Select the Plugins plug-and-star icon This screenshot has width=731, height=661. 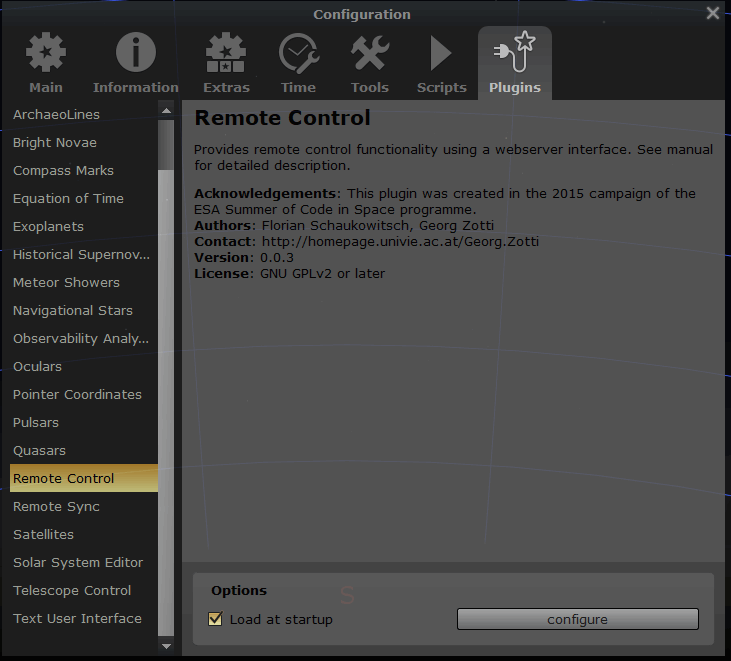point(515,51)
